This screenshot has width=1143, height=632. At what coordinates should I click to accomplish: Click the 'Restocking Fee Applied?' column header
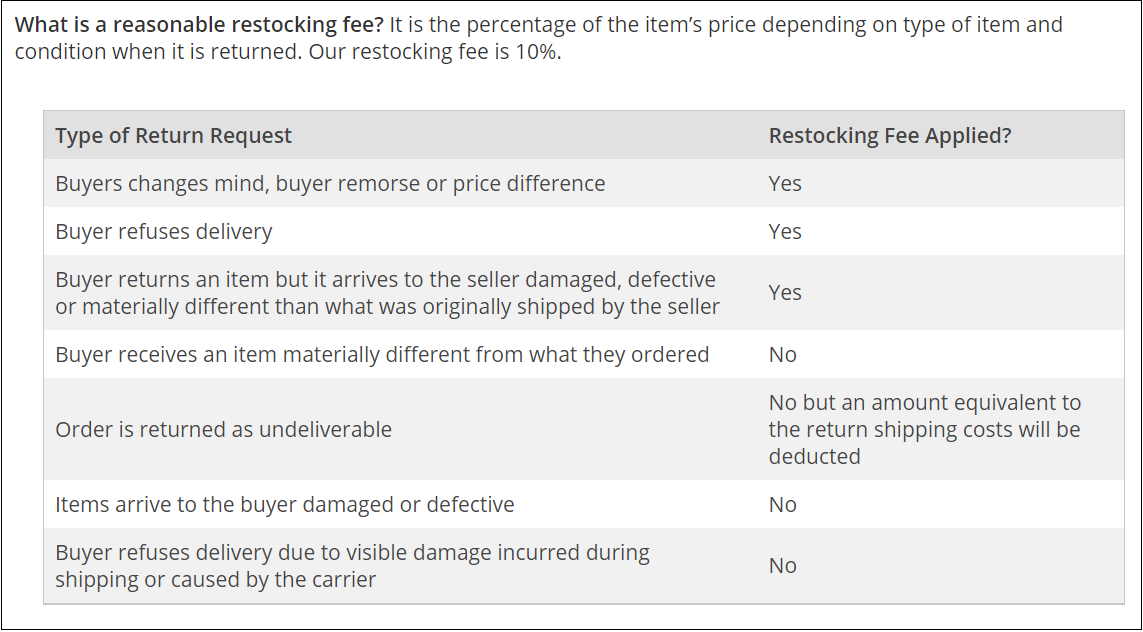point(889,136)
